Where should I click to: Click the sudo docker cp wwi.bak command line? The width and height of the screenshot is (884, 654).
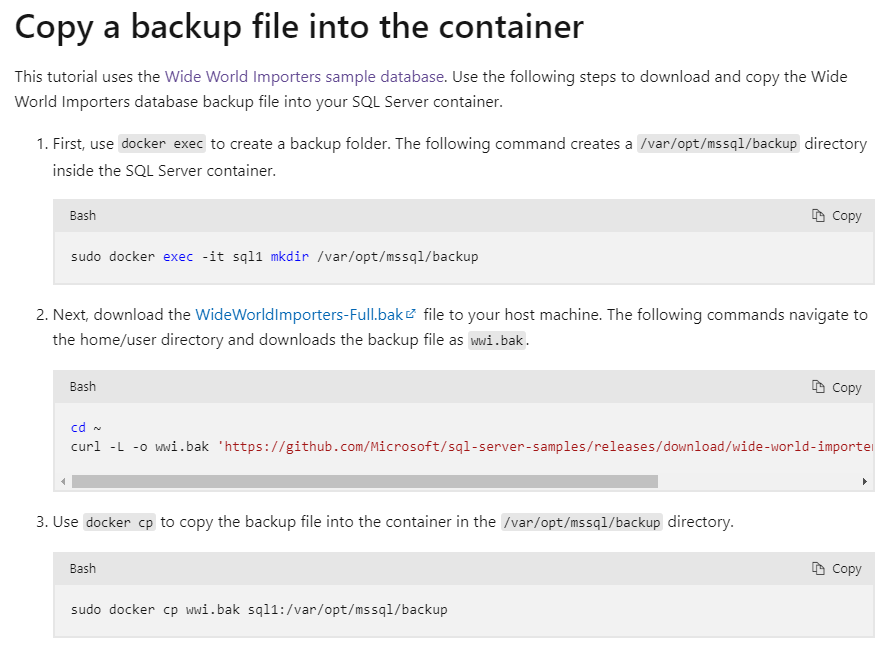coord(259,609)
